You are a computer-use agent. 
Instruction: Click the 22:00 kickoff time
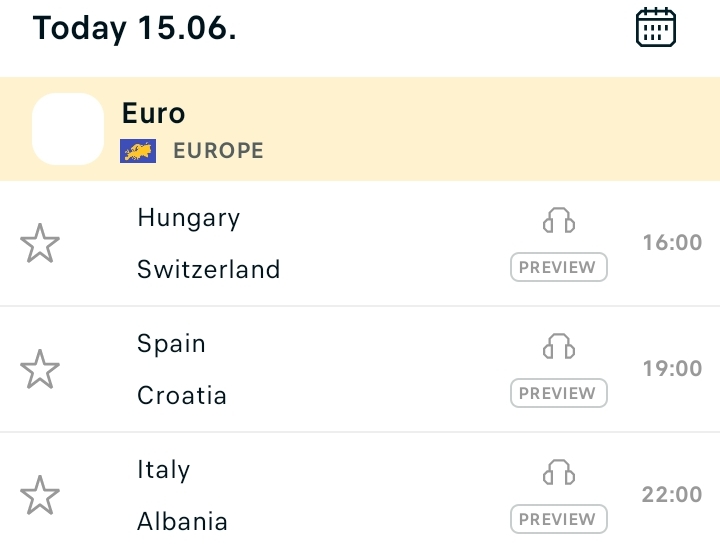pos(672,495)
